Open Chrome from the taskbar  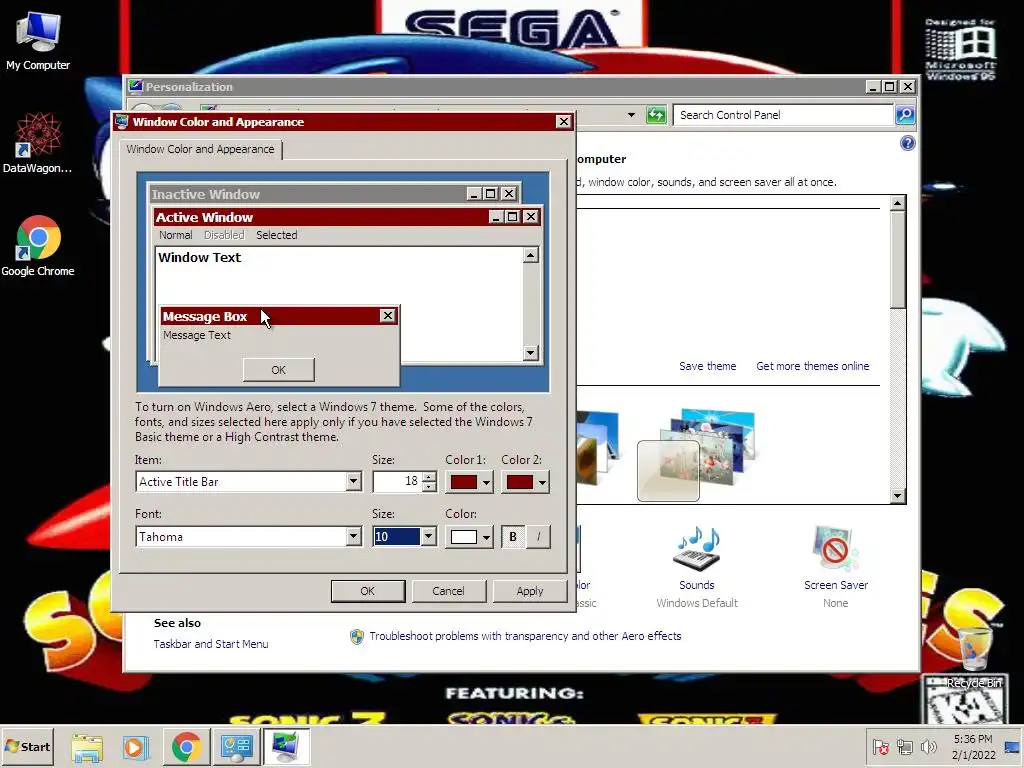(186, 747)
